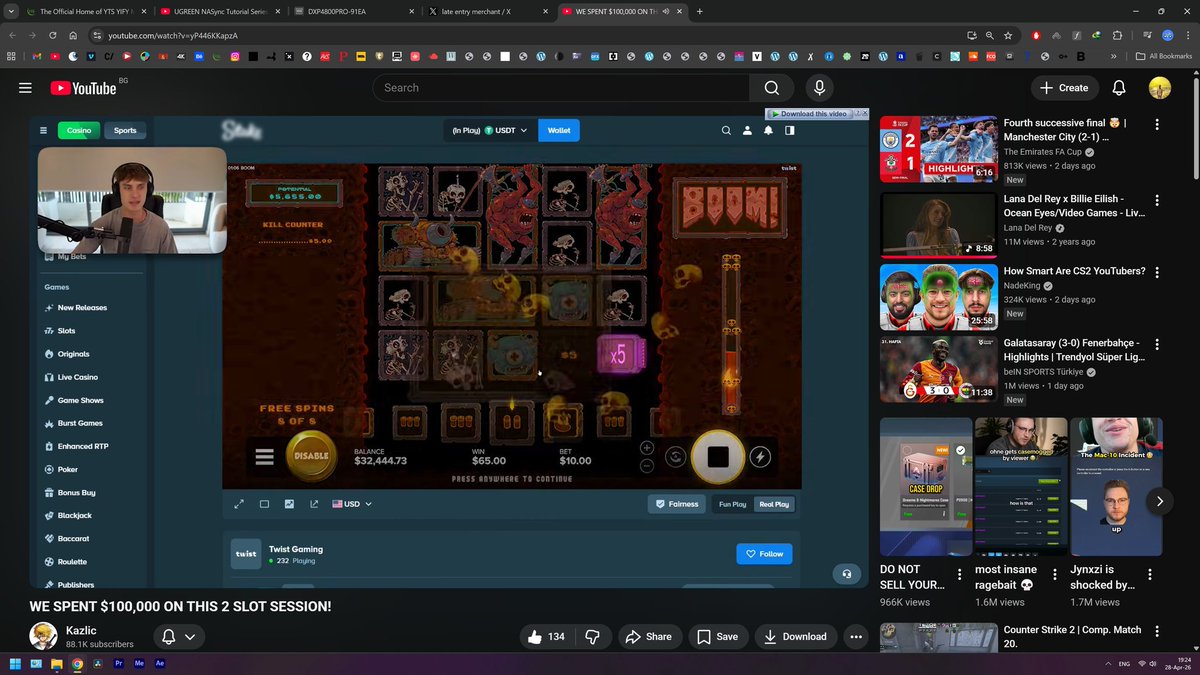1200x675 pixels.
Task: Save the video to a playlist
Action: pos(717,636)
